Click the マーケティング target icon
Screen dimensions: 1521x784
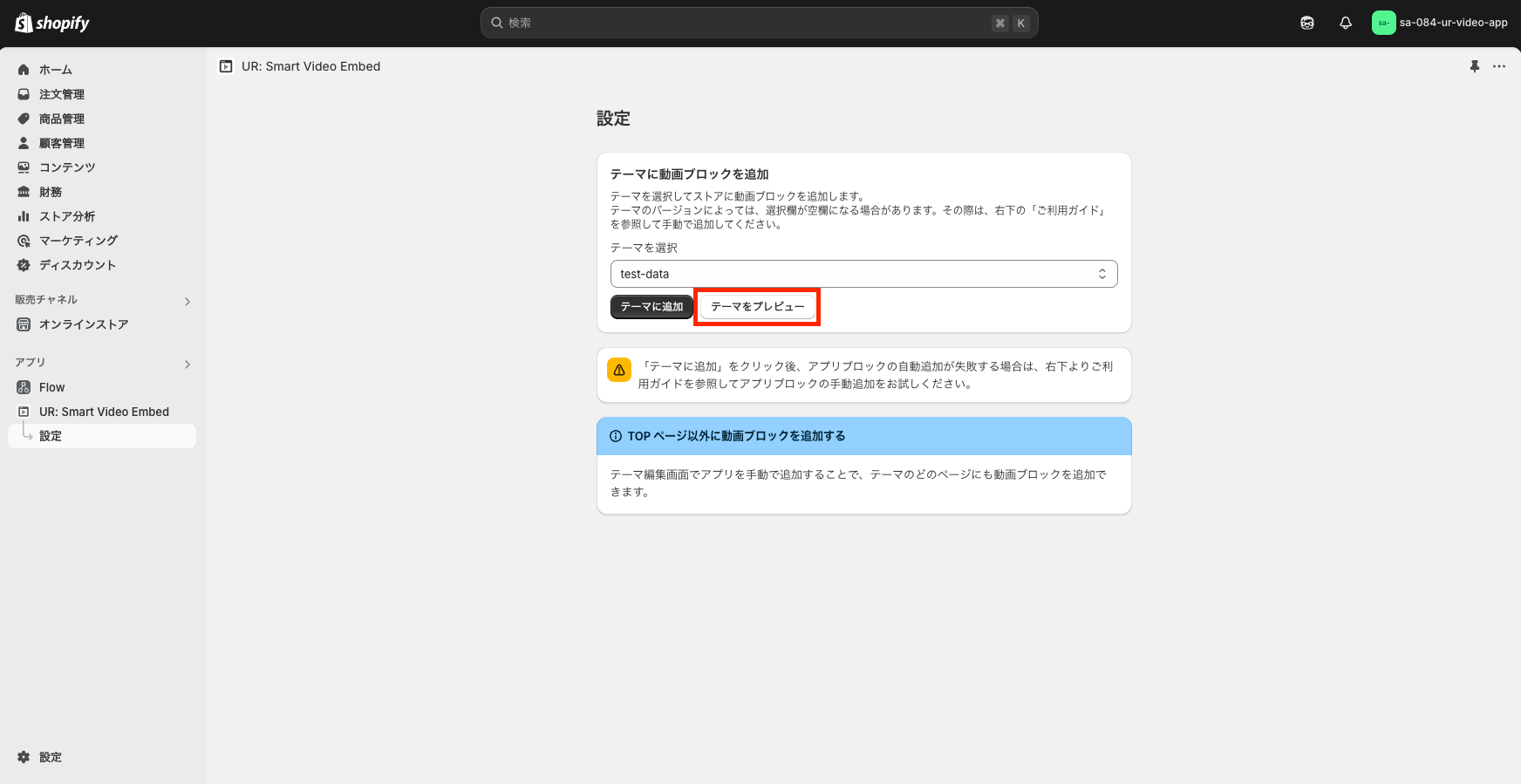[x=24, y=241]
